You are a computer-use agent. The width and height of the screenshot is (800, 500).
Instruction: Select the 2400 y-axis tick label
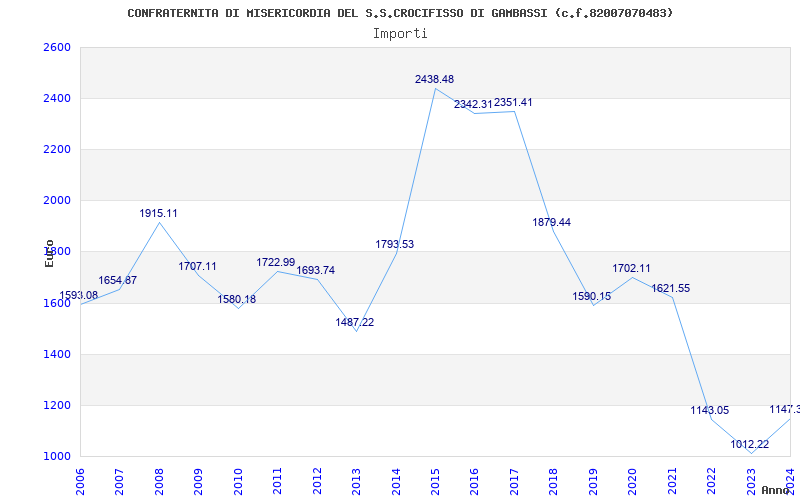click(57, 98)
